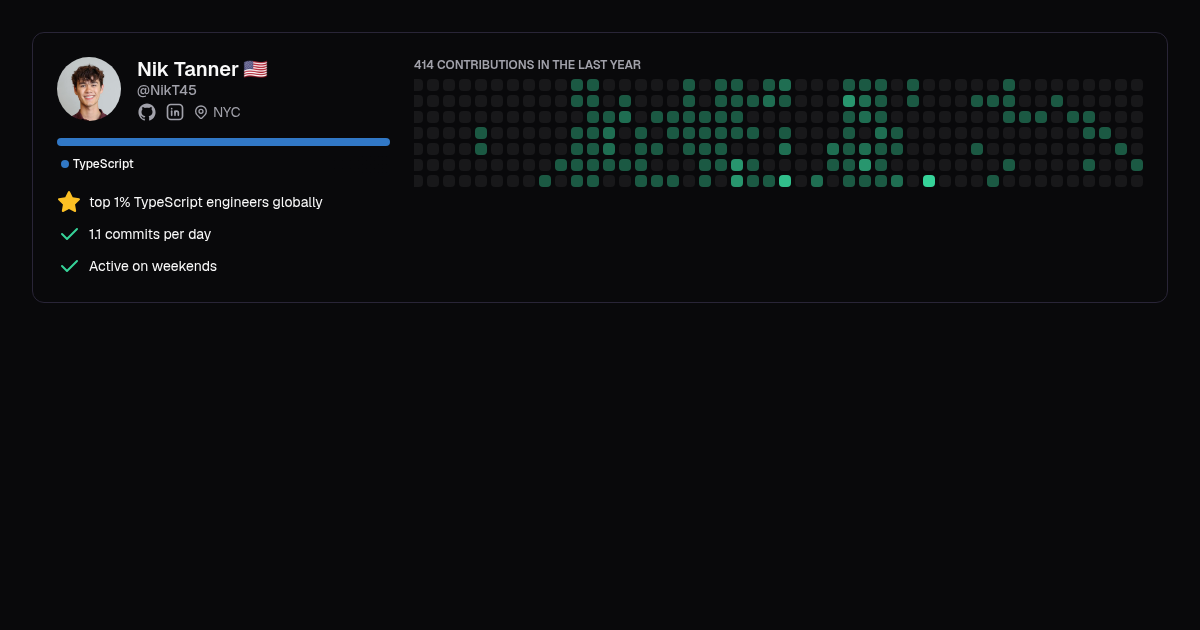Click the checkmark beside 1.1 commits per day
The width and height of the screenshot is (1200, 630).
[x=69, y=234]
